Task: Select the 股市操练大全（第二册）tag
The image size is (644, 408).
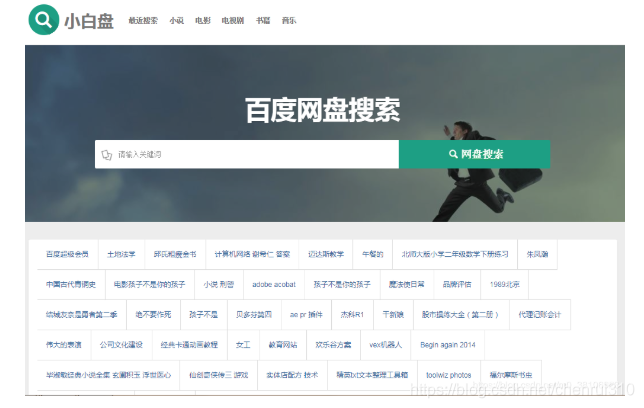Action: [461, 315]
